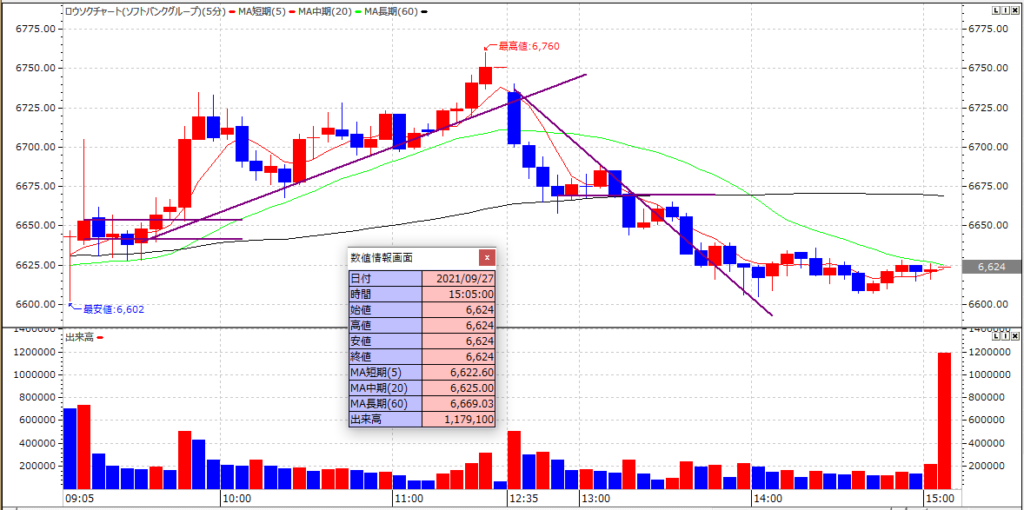Click the MA長期(60) legend entry
Image resolution: width=1024 pixels, height=510 pixels.
[x=392, y=11]
